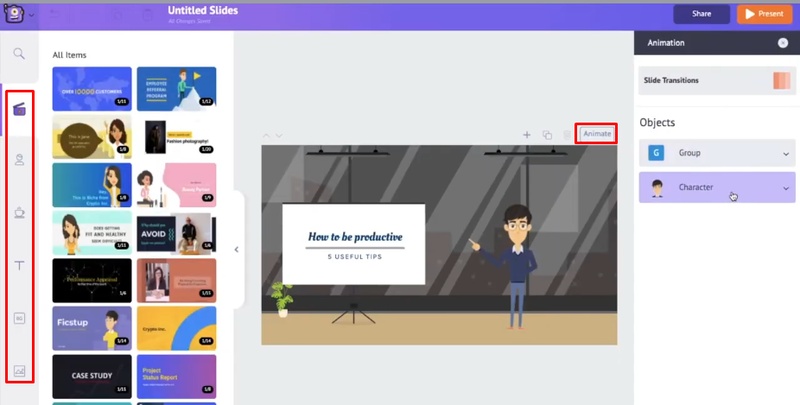Click the All Items heading
The height and width of the screenshot is (405, 800).
coord(69,55)
